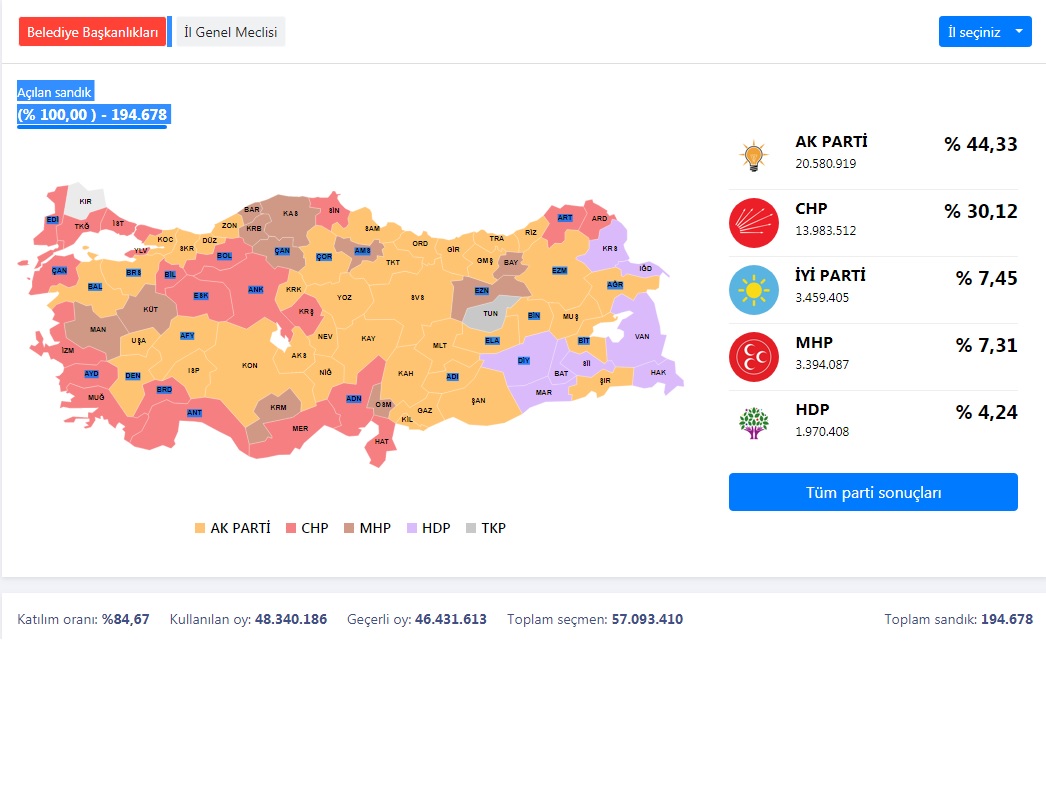This screenshot has height=795, width=1046.
Task: Select the KAY province on the map
Action: [368, 339]
